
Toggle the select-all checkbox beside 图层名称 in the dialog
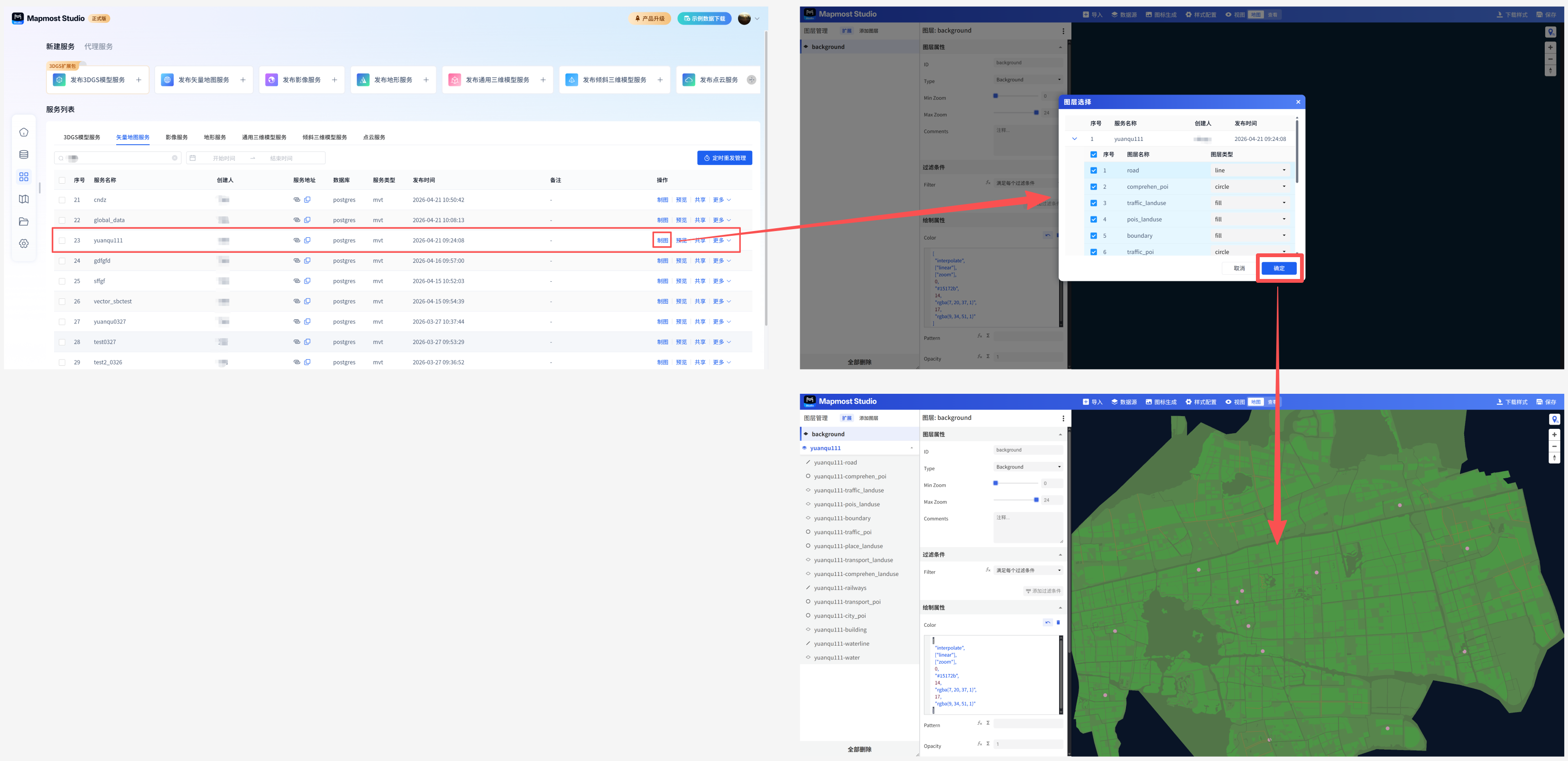[x=1093, y=155]
